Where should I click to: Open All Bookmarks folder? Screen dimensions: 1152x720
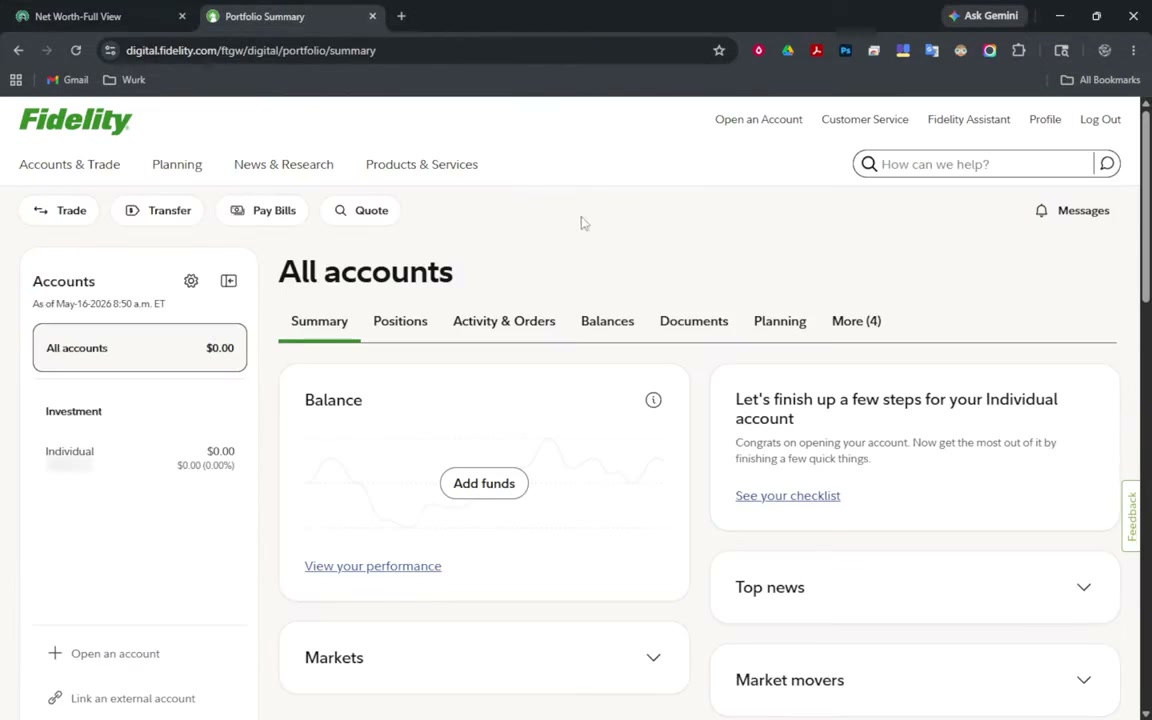(1100, 79)
